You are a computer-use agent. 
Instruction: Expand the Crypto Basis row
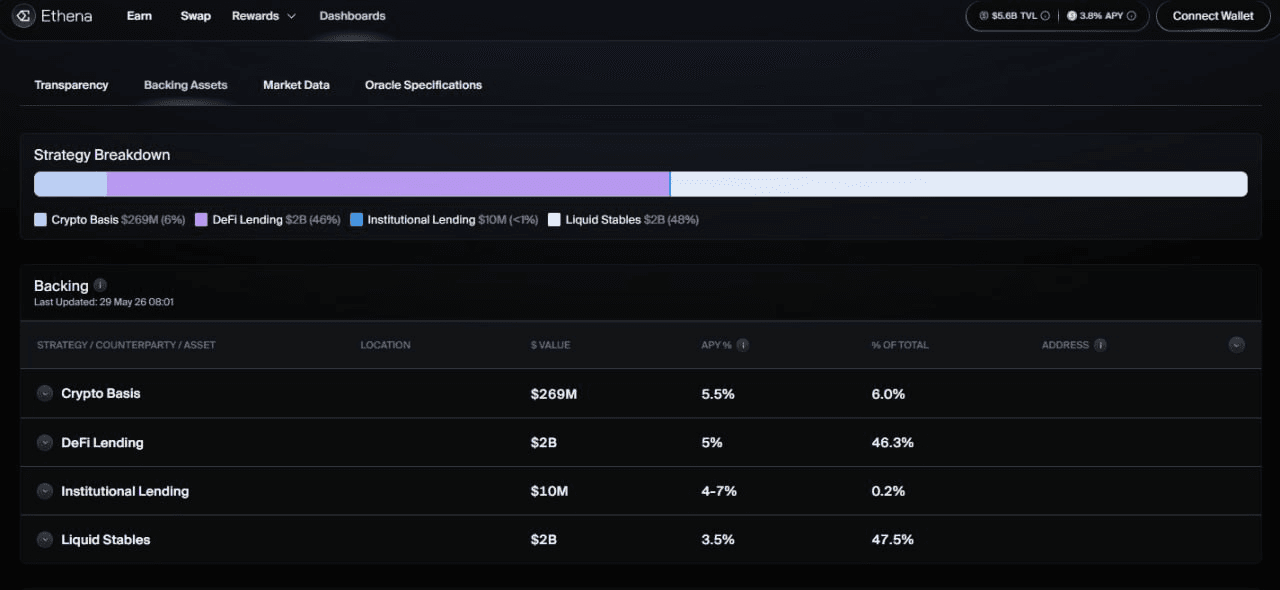(44, 394)
